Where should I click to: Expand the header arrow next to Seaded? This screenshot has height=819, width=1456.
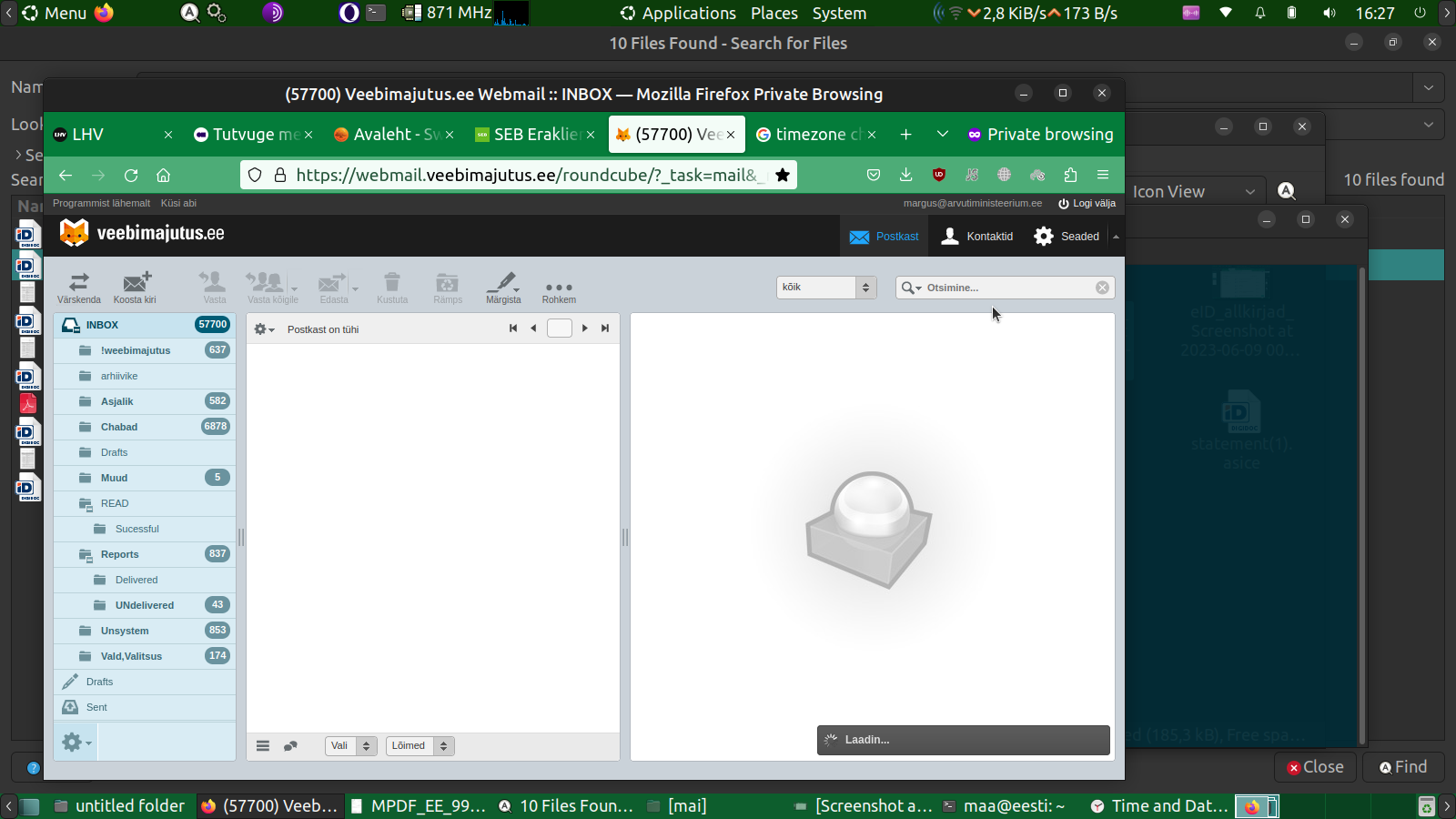tap(1116, 237)
